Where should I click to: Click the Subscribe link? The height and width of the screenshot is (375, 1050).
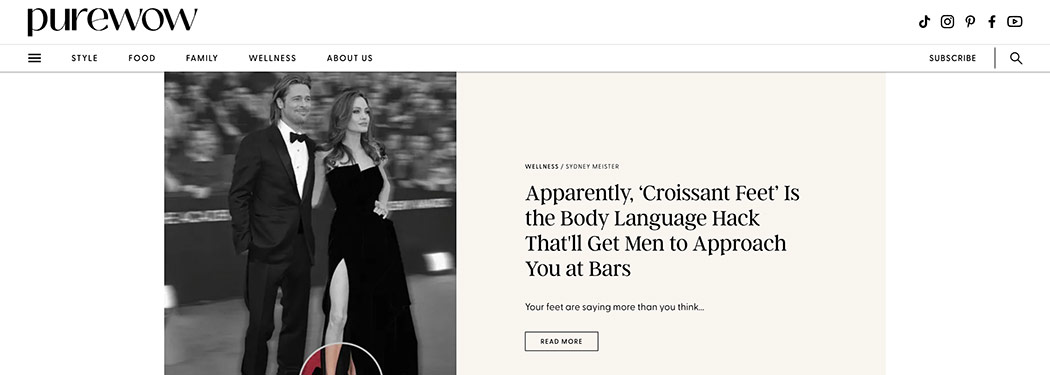pos(952,58)
